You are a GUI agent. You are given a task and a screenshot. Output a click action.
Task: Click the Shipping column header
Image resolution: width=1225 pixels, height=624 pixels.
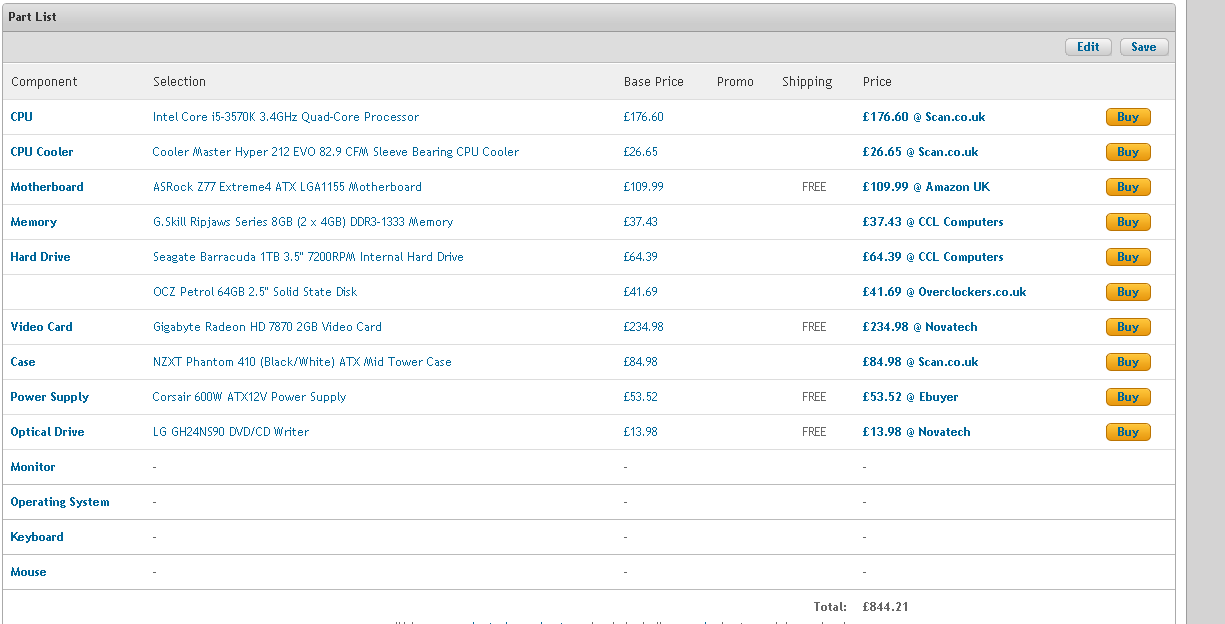pos(807,82)
